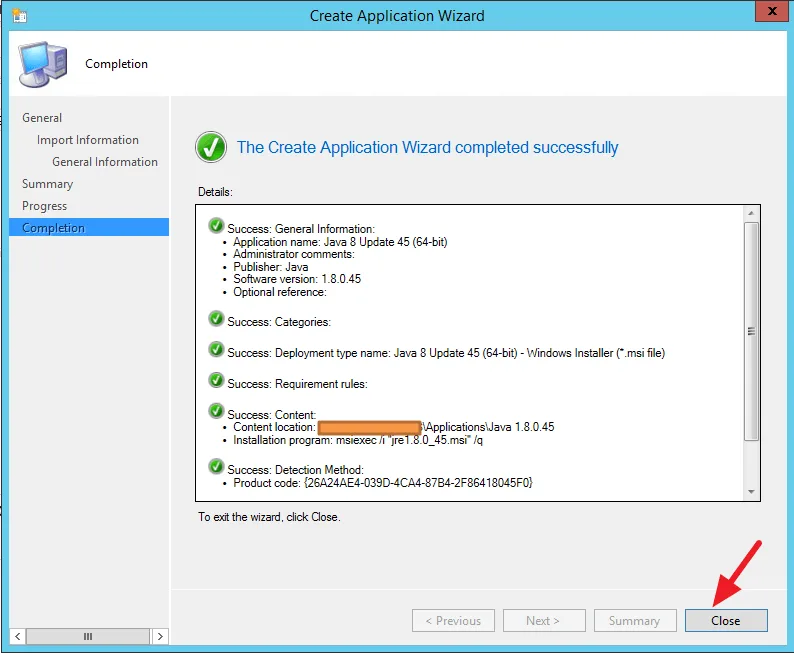Click the wizard title bar app icon

[x=19, y=15]
